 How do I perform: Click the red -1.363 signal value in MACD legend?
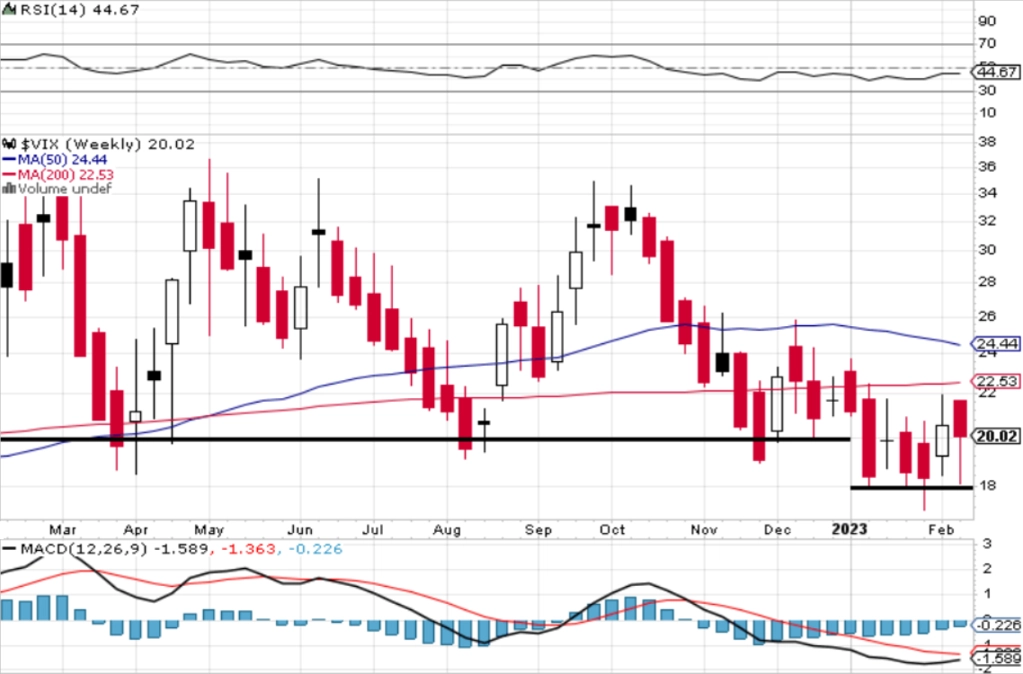[x=247, y=549]
